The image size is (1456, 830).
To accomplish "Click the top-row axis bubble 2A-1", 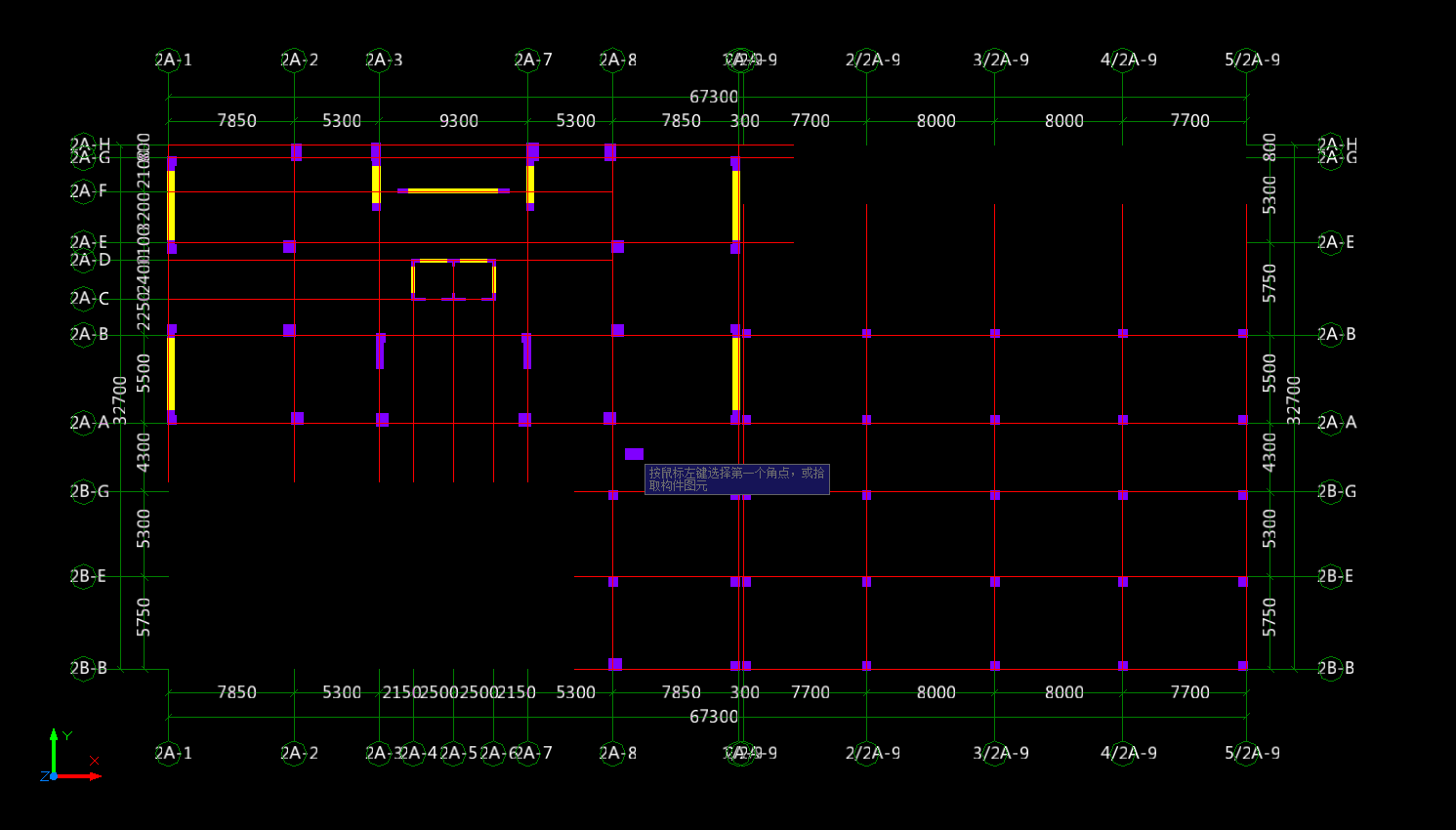I will (x=173, y=60).
